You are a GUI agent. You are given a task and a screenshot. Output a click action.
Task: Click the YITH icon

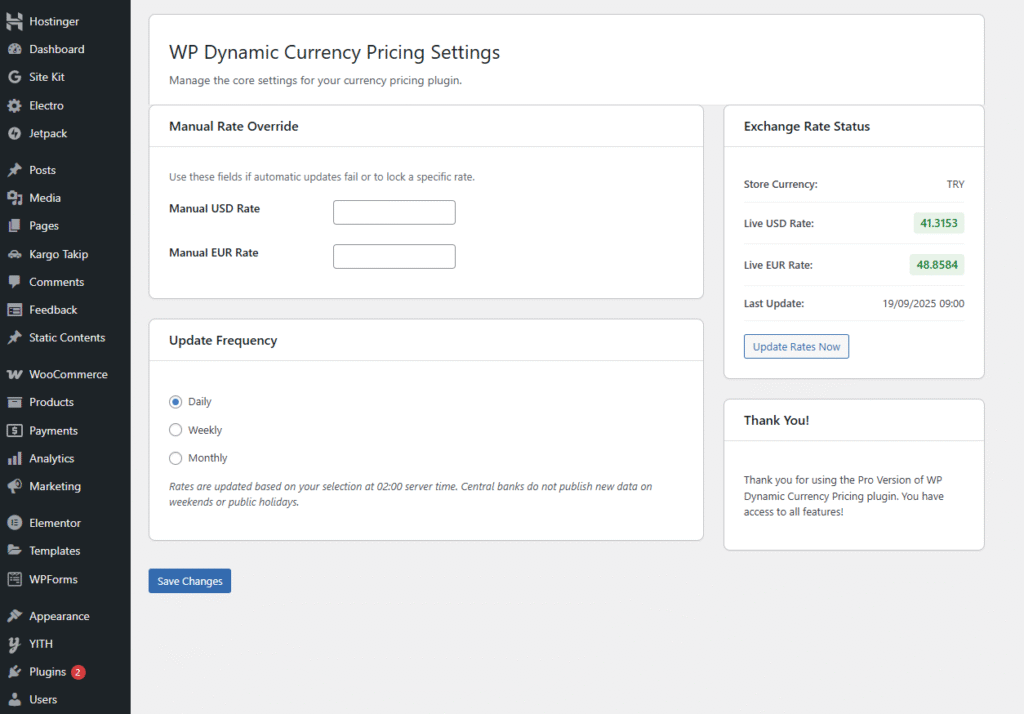(14, 643)
